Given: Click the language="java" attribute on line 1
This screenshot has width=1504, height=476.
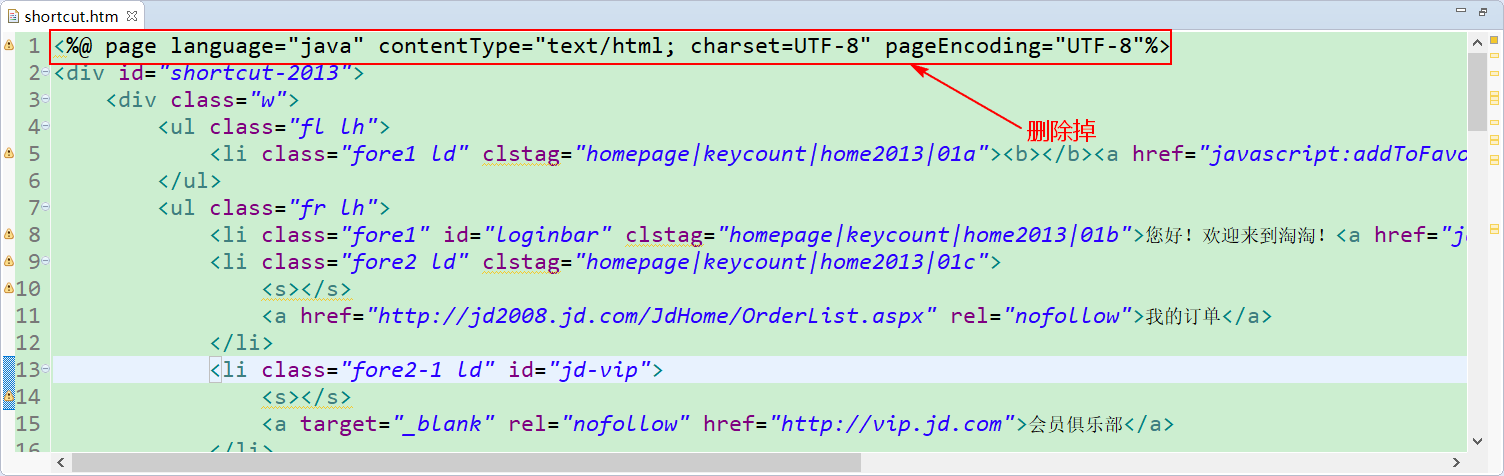Looking at the screenshot, I should click(268, 46).
